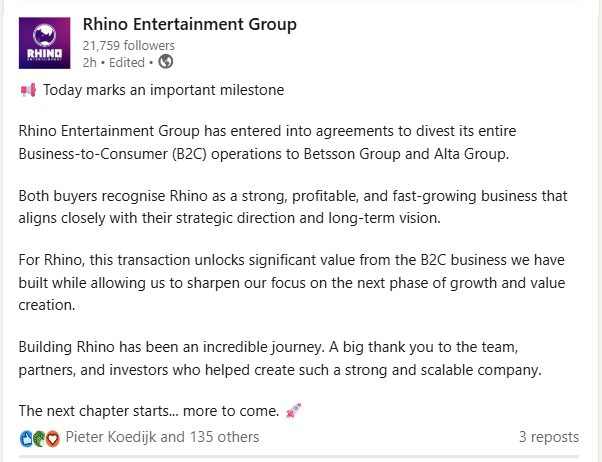
Task: Click the megaphone emoji in the post
Action: click(27, 90)
